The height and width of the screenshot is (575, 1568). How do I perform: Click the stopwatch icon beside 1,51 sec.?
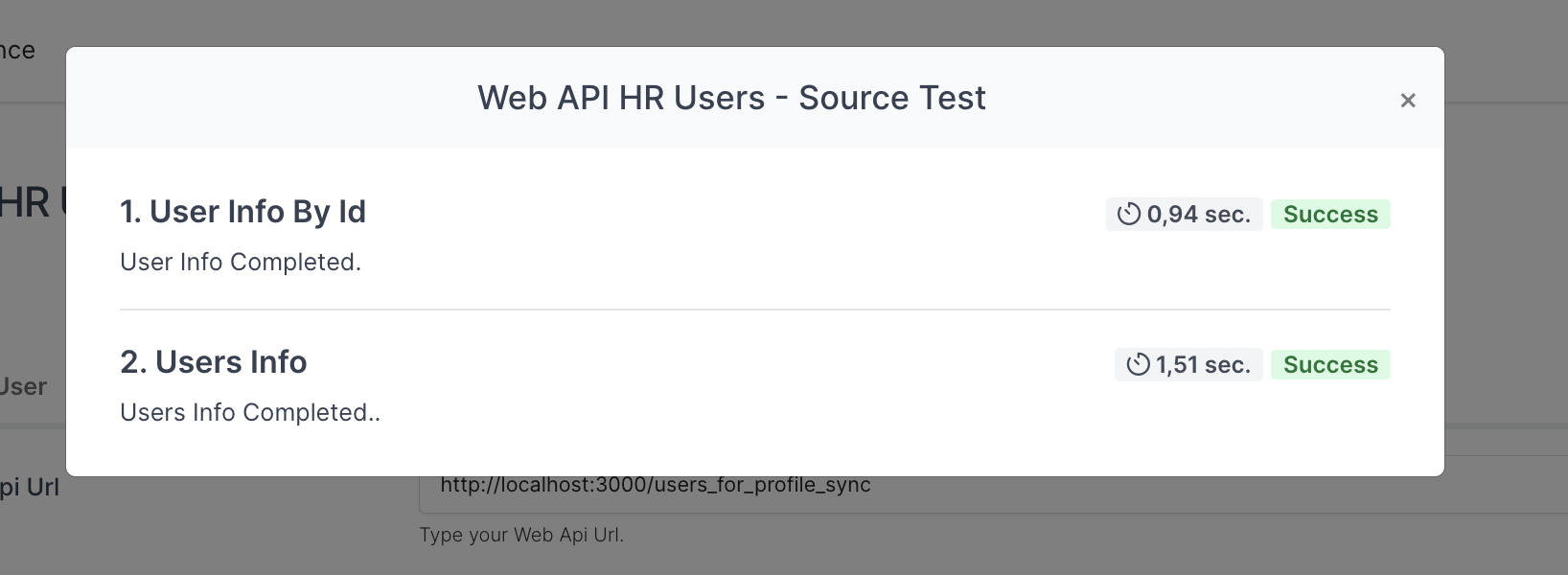pyautogui.click(x=1137, y=365)
